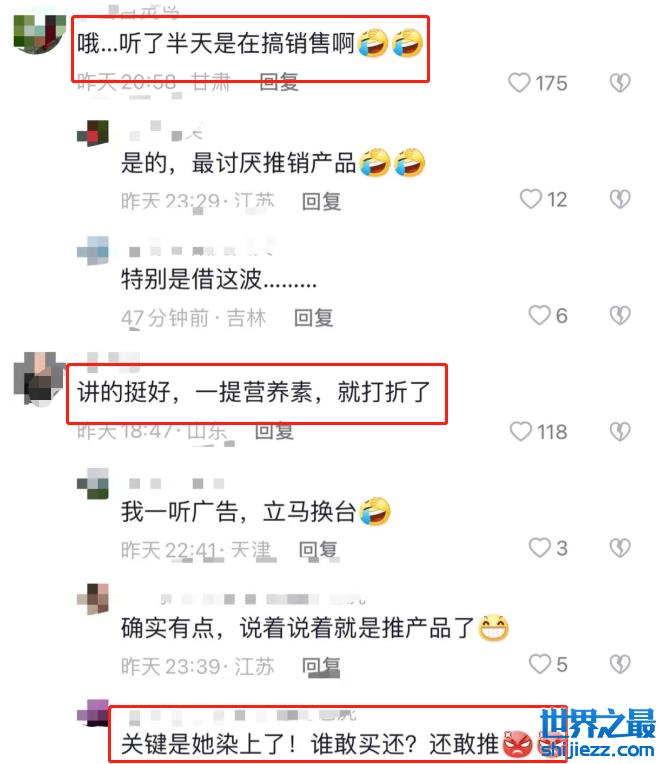Screen dimensions: 663x764
Task: Tap 回复 under the 天津 reply
Action: 318,550
